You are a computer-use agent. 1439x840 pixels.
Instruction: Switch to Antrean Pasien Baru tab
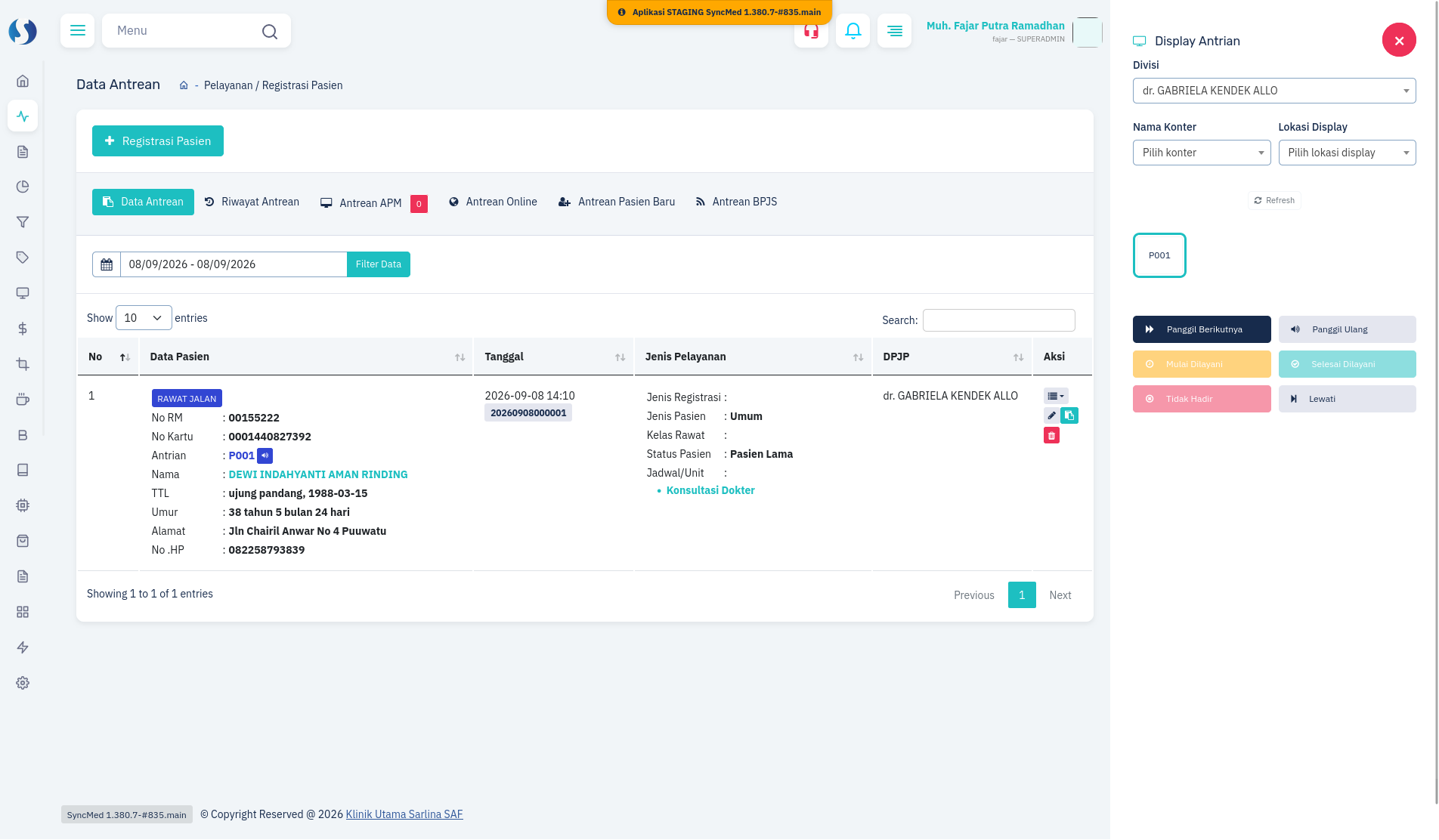[617, 202]
